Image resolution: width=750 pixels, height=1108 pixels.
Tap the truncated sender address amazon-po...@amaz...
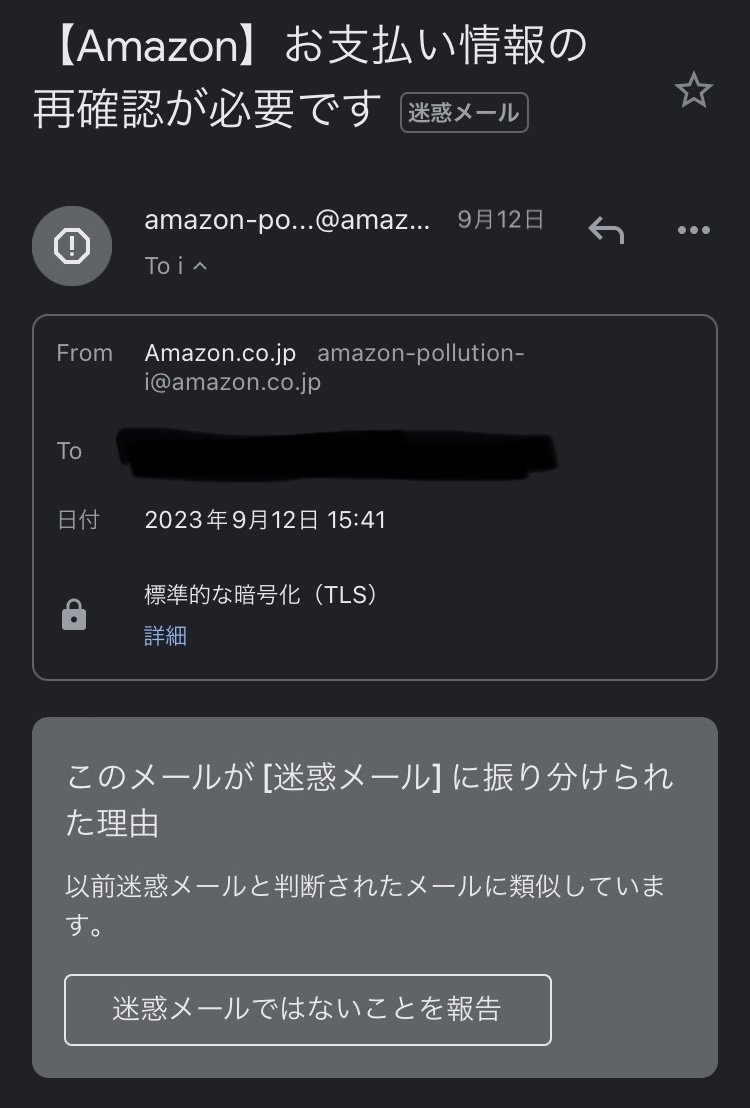pos(287,221)
